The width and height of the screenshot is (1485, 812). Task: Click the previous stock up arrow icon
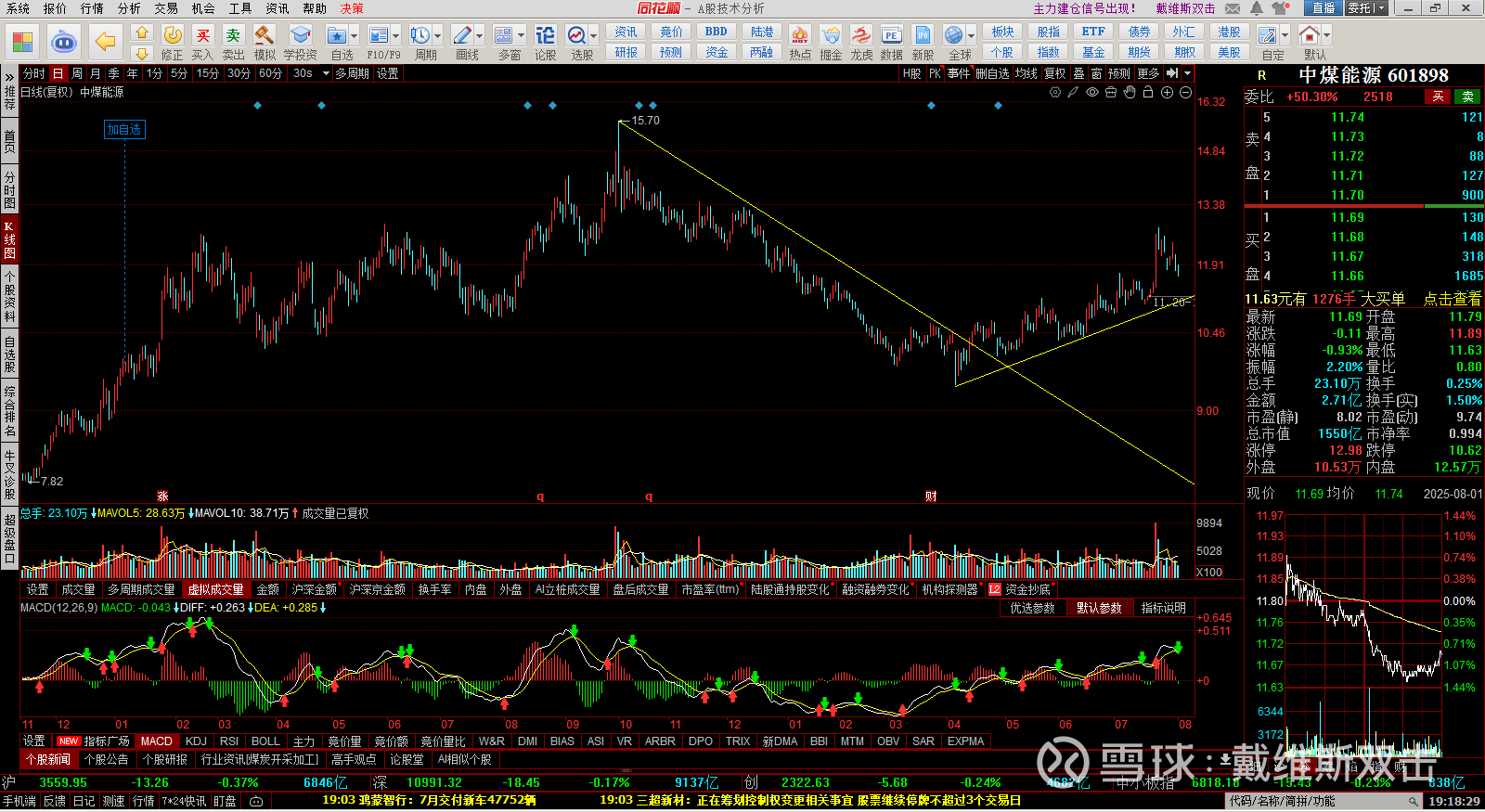(141, 32)
